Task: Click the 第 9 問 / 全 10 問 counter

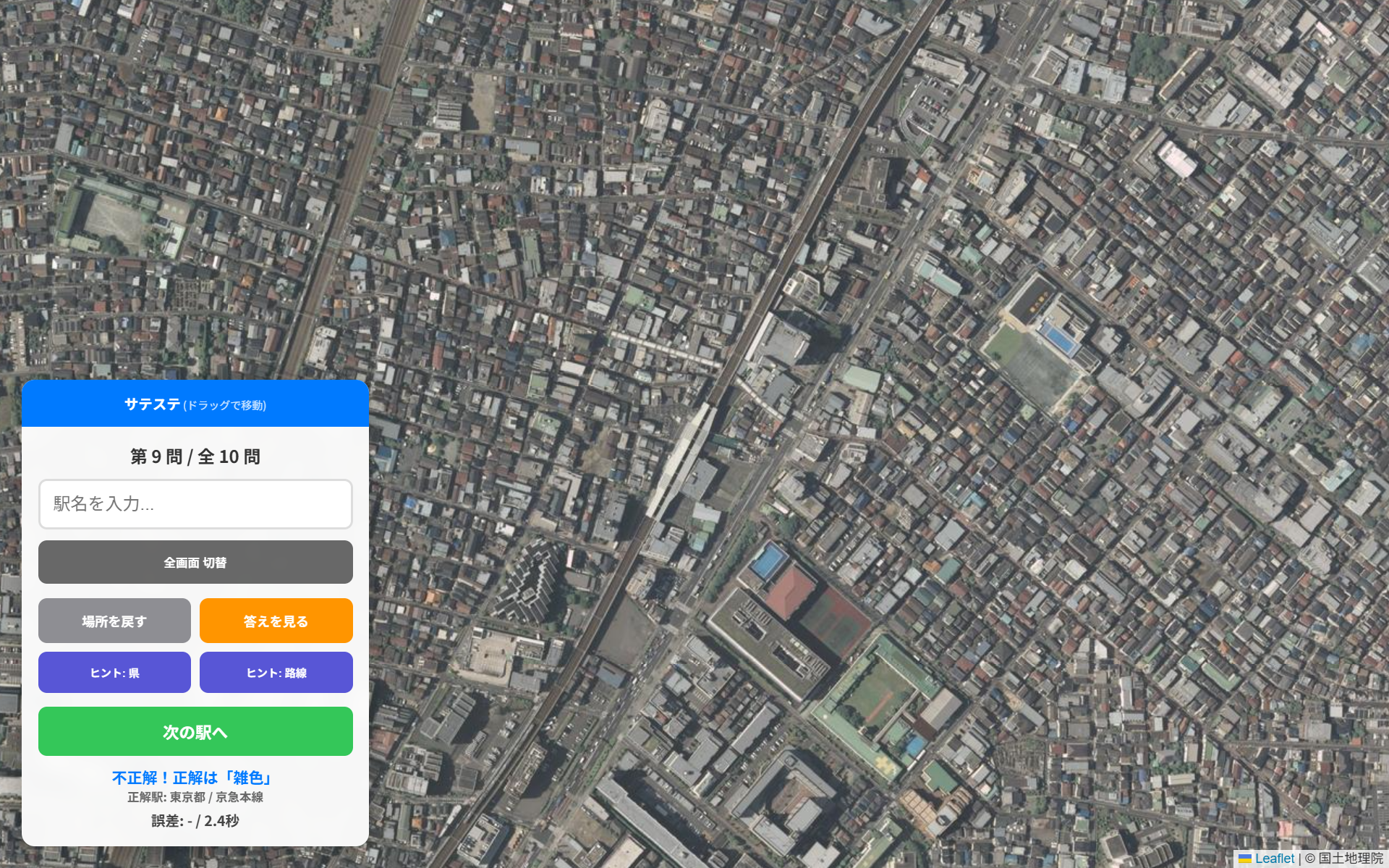Action: [195, 456]
